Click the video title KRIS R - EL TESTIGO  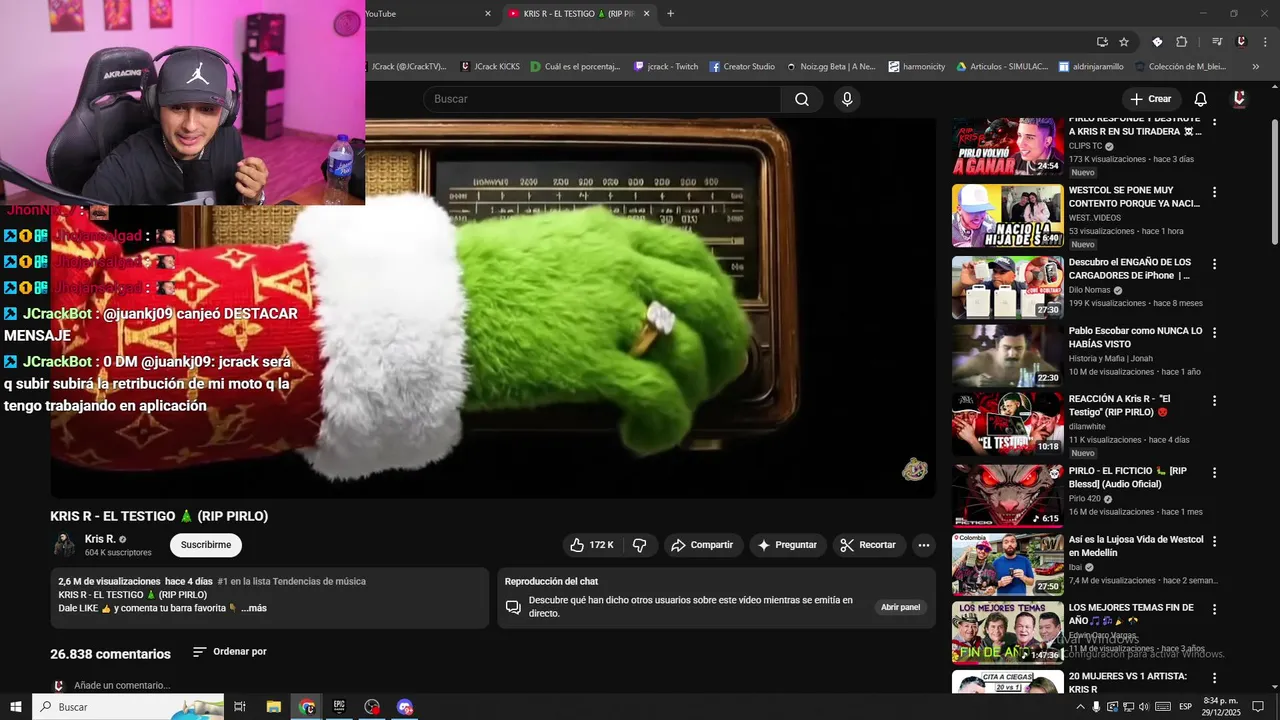tap(159, 516)
